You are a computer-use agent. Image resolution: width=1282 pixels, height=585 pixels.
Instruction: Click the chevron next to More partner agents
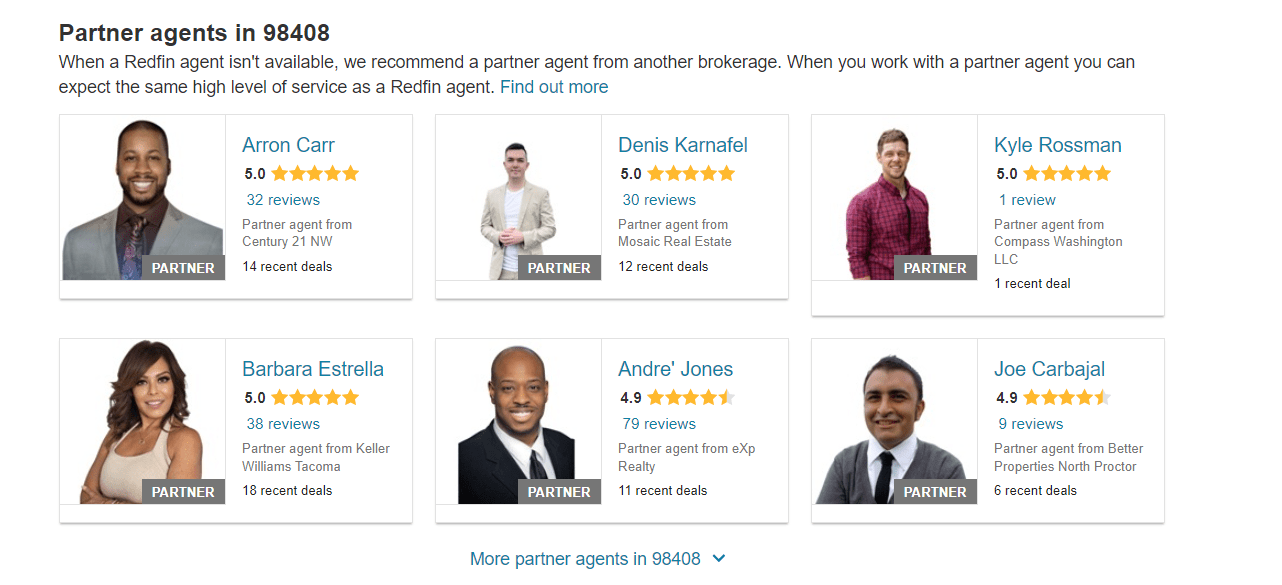click(x=719, y=559)
